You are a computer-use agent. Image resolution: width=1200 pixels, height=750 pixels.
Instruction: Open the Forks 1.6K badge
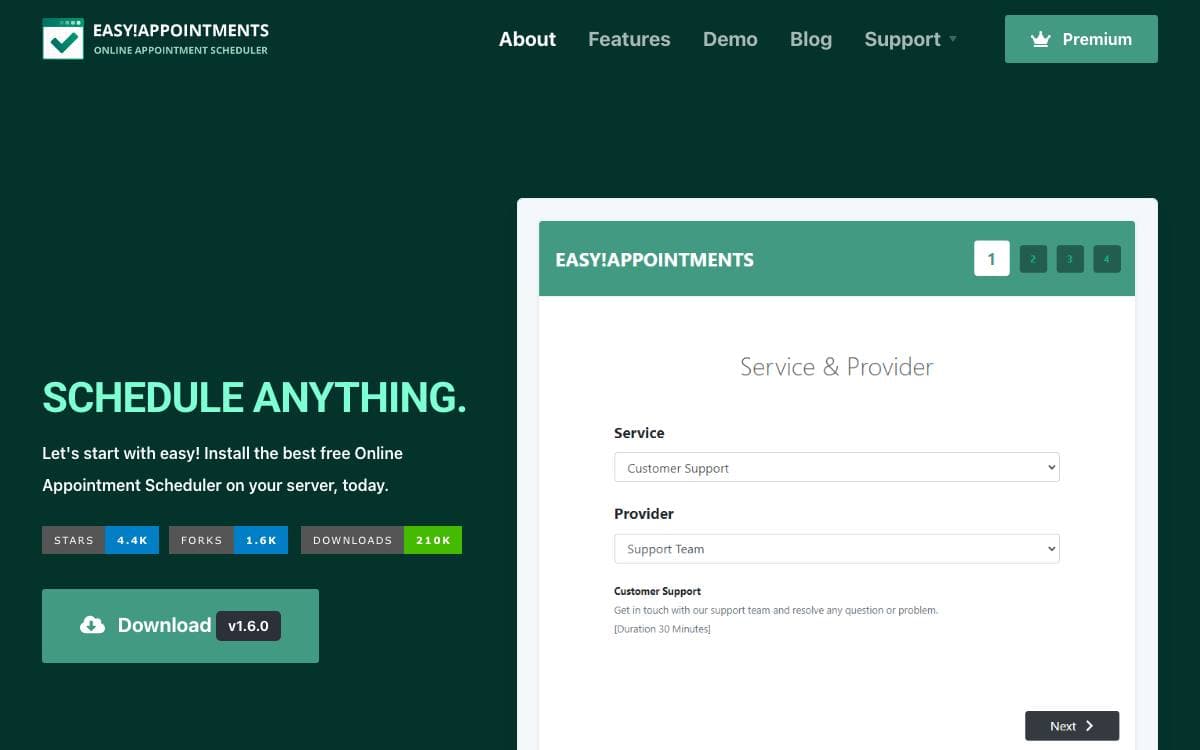click(x=228, y=540)
